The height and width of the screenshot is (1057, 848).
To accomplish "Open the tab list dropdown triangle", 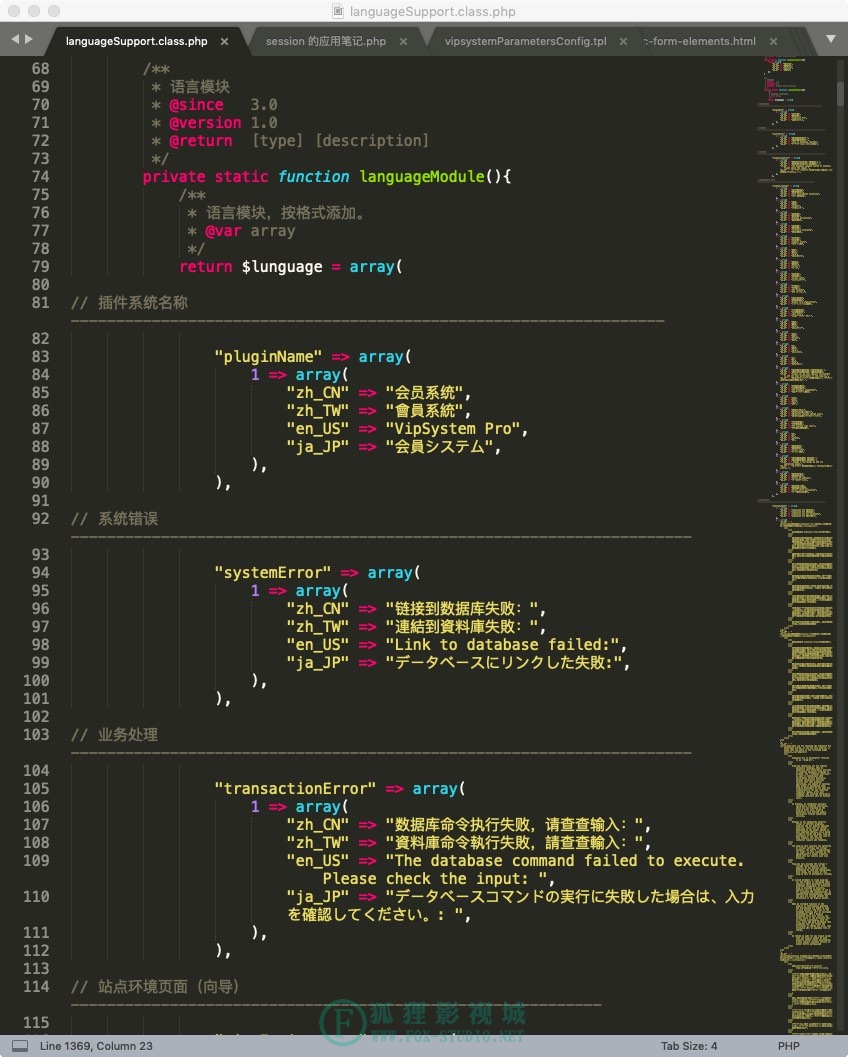I will 831,40.
